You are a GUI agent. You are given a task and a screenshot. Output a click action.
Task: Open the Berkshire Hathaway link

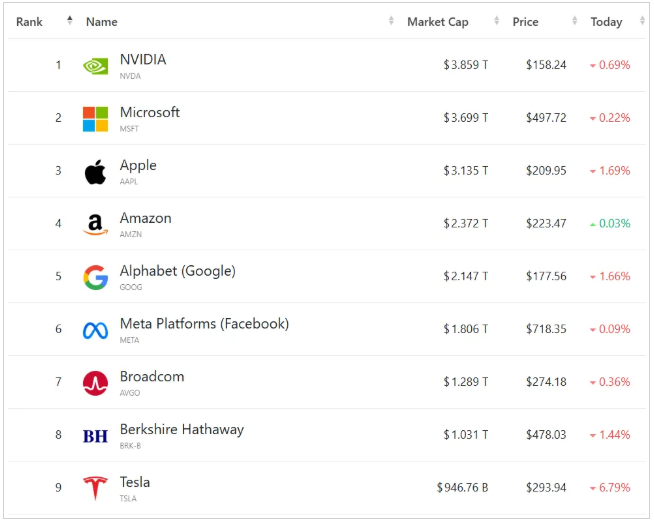[181, 430]
